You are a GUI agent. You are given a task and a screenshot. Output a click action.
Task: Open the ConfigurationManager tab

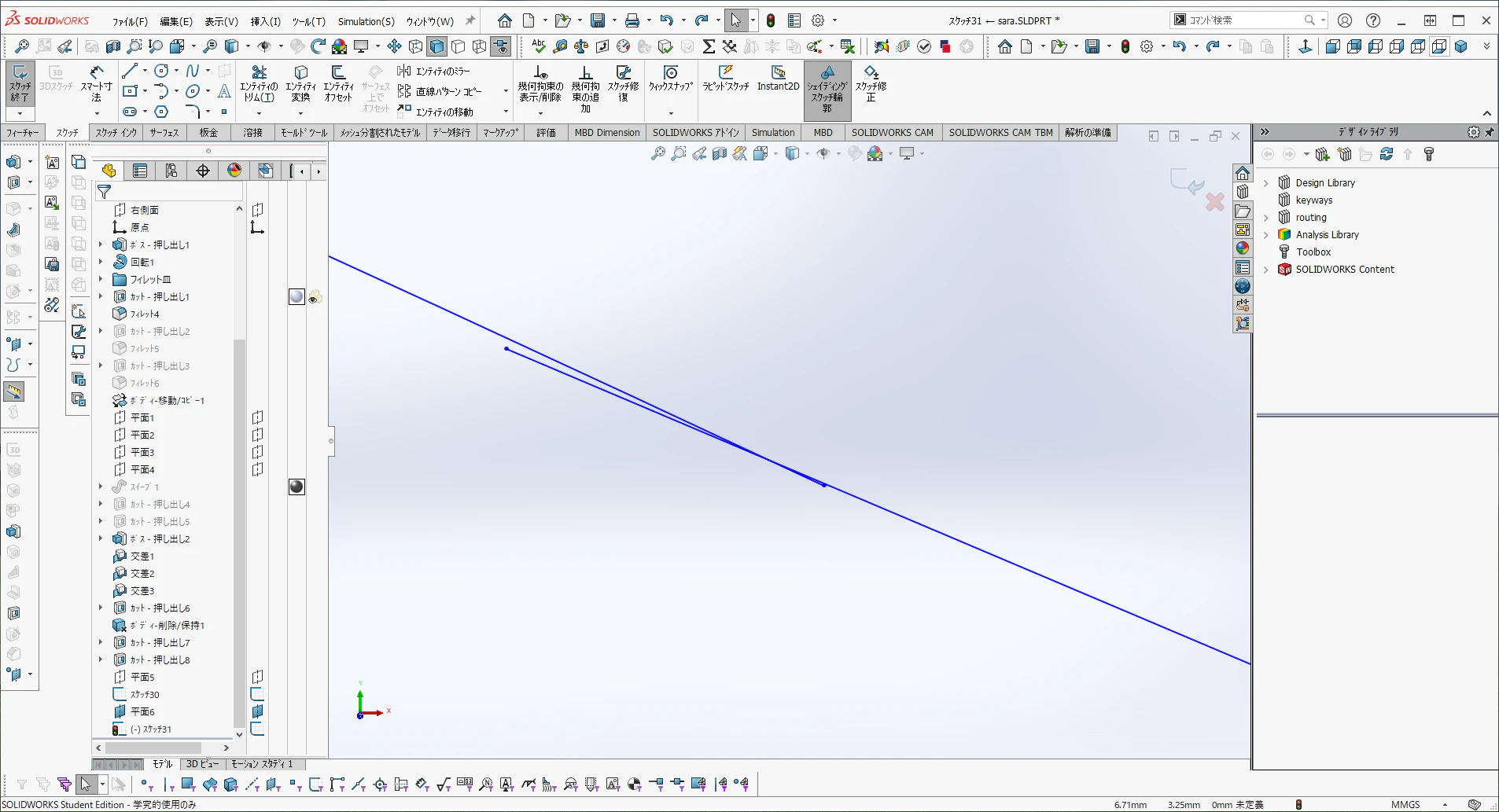point(171,171)
